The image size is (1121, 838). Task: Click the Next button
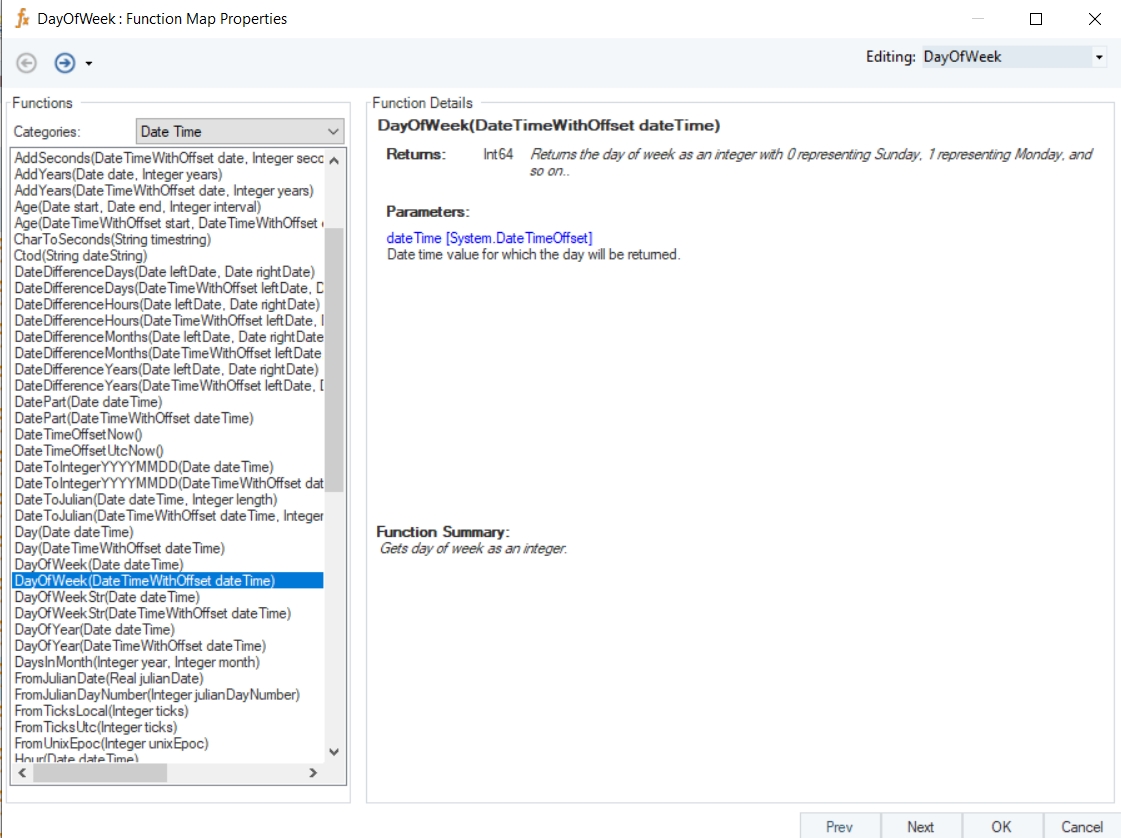pyautogui.click(x=920, y=826)
